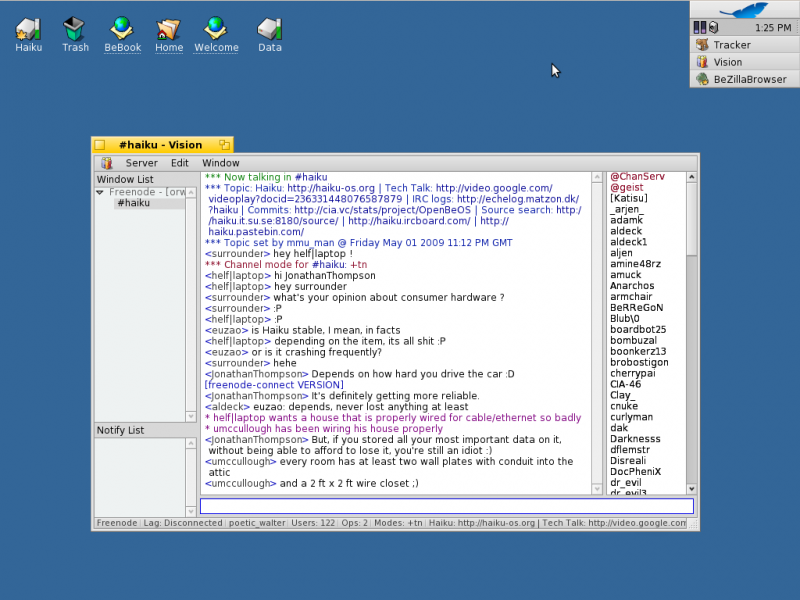Viewport: 800px width, 600px height.
Task: Click Notify List scrollbar up arrow
Action: tap(191, 443)
